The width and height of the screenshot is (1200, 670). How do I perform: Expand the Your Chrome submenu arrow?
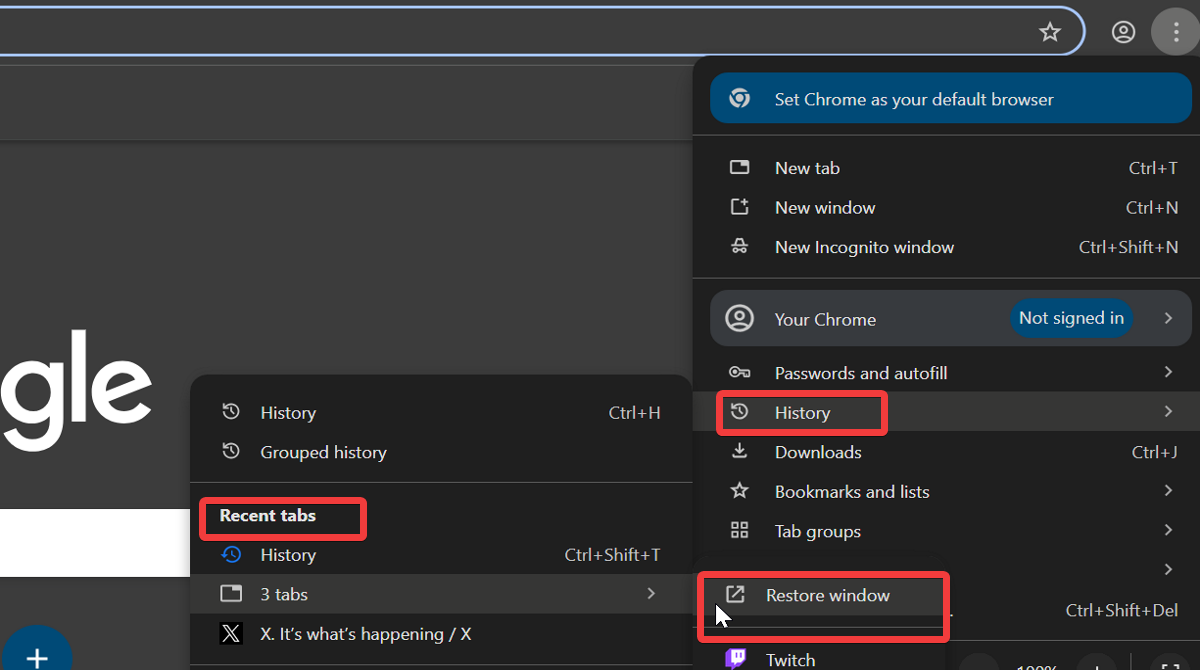click(1168, 319)
